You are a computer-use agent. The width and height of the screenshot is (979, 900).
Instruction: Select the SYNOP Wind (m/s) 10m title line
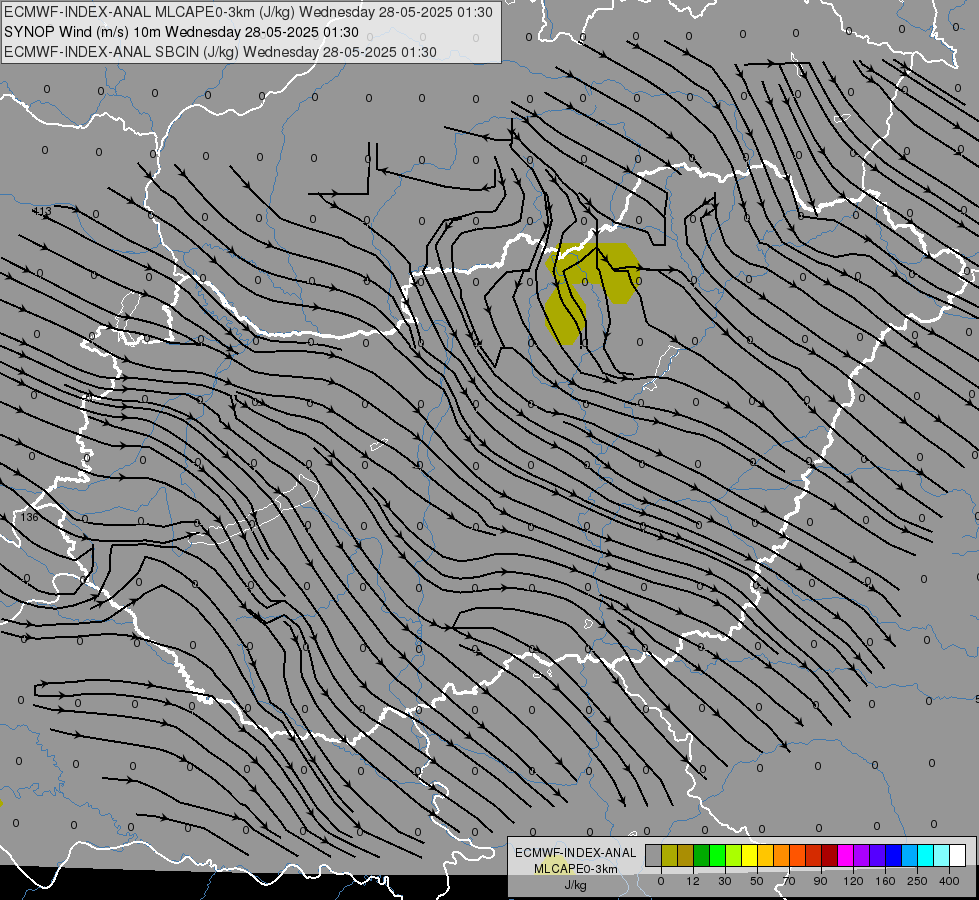pos(181,32)
